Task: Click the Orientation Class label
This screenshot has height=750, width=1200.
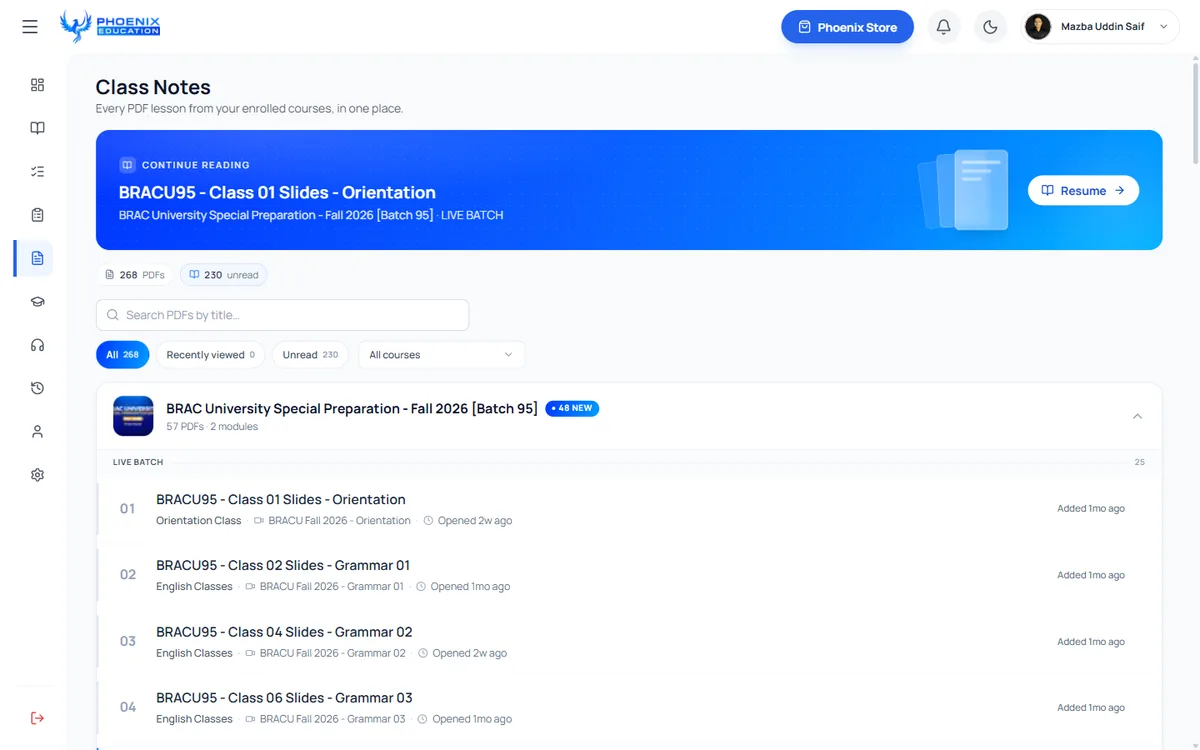Action: tap(199, 521)
